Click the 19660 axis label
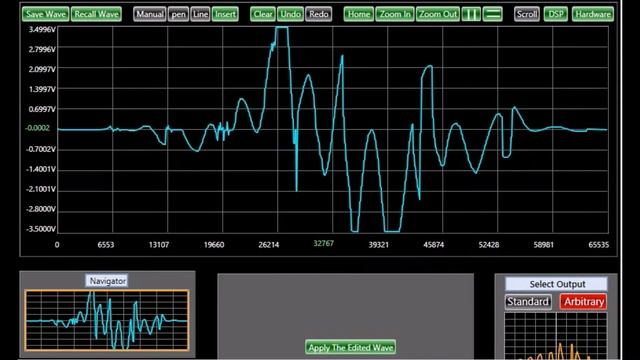This screenshot has height=360, width=640. (x=214, y=245)
